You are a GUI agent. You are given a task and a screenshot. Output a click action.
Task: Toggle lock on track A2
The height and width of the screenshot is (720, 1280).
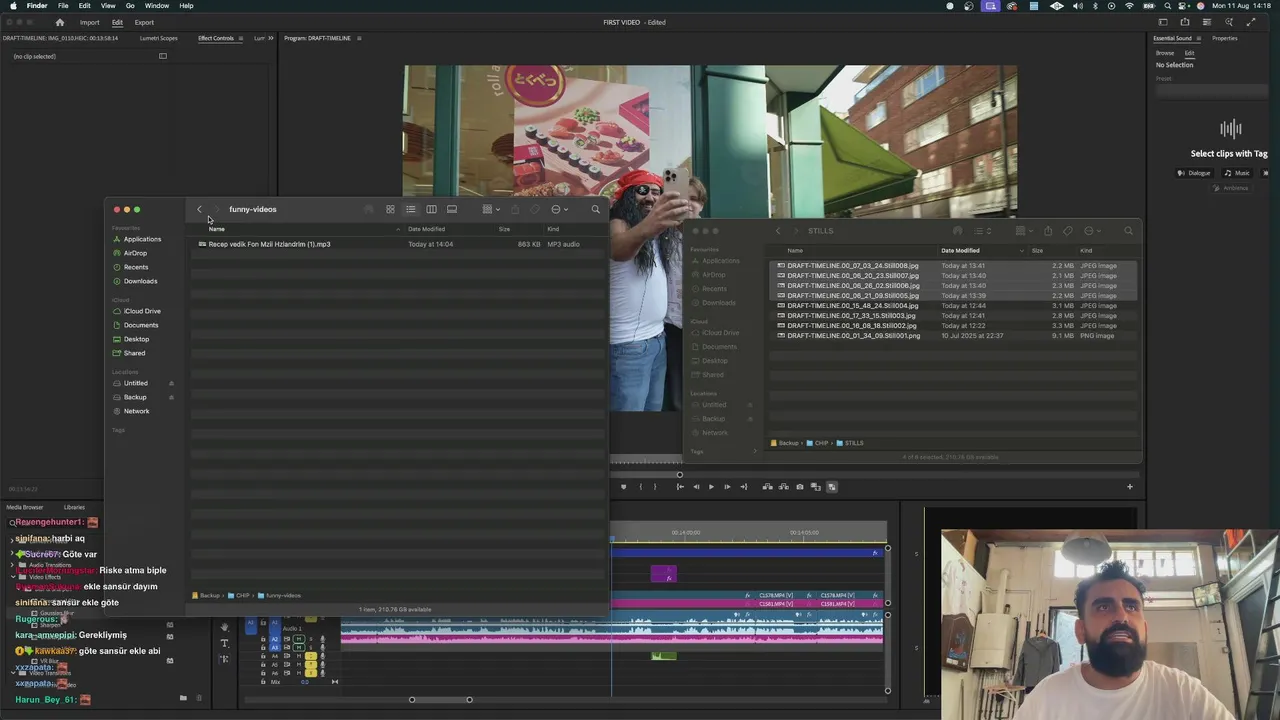tap(263, 639)
